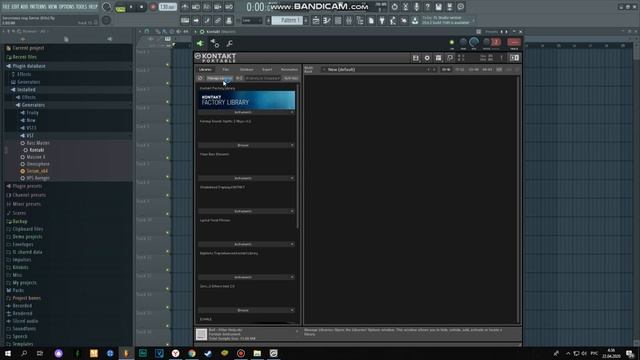Image resolution: width=640 pixels, height=360 pixels.
Task: Switch to the Database tab in Kontakt
Action: click(246, 69)
